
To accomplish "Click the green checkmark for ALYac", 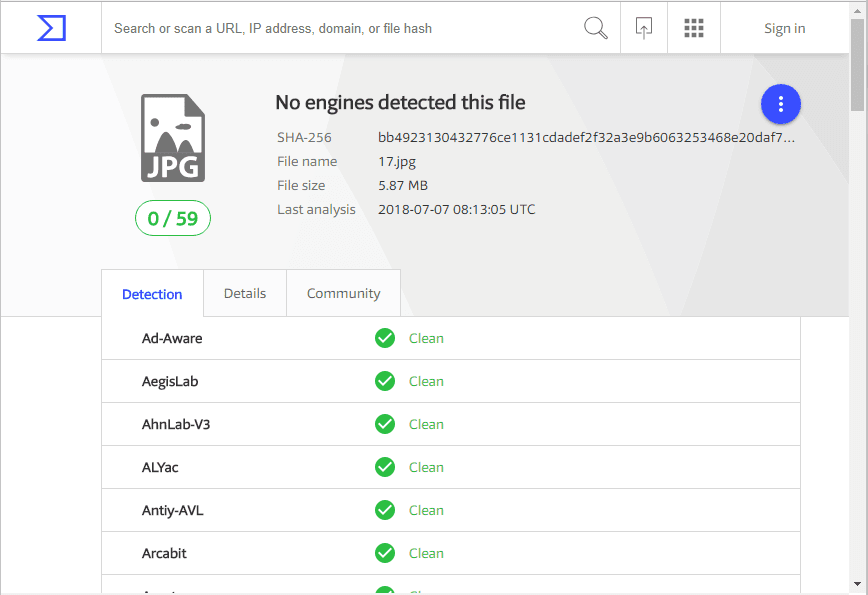I will tap(385, 467).
